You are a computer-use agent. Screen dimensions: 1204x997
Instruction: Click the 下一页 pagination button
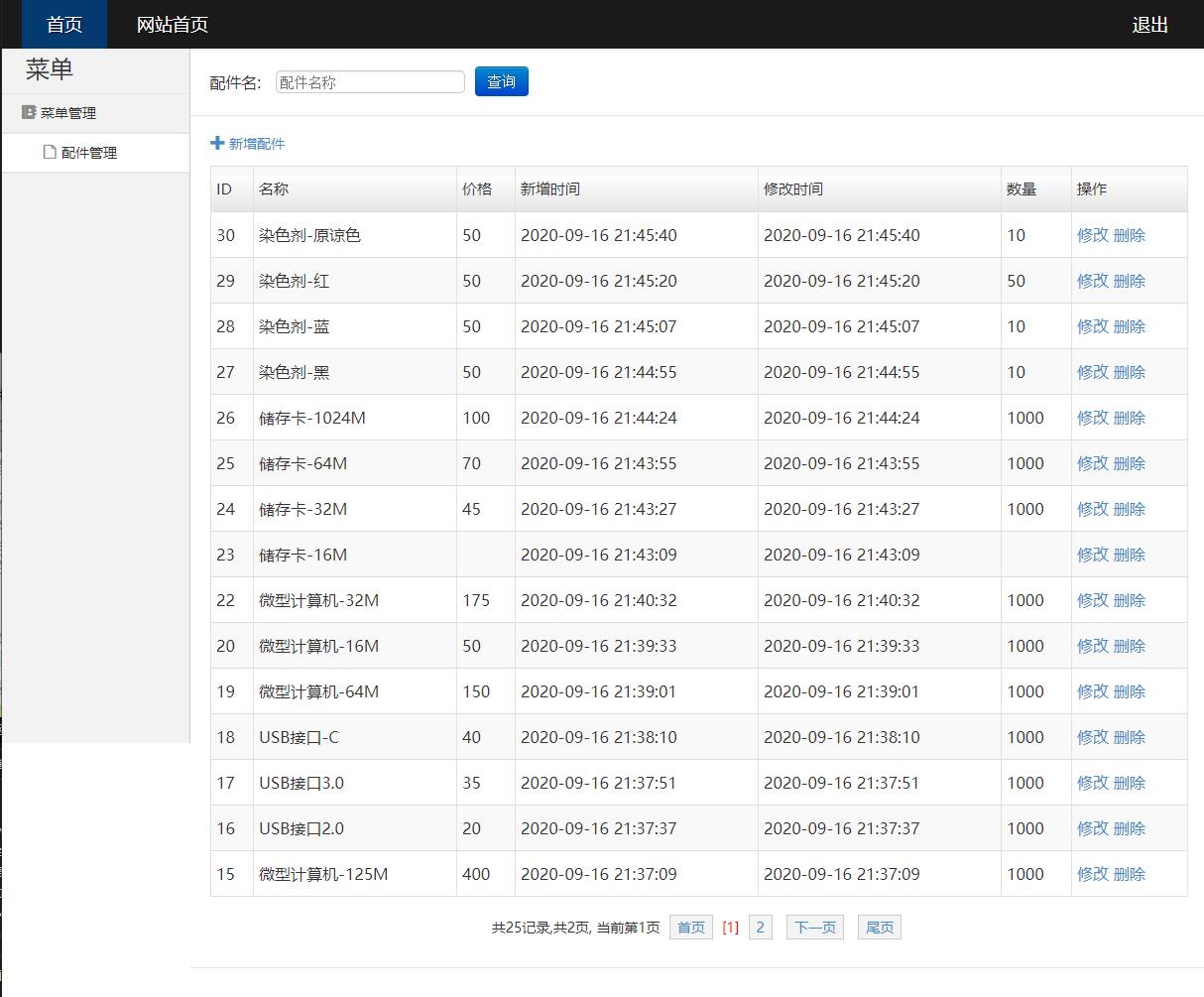click(x=814, y=928)
